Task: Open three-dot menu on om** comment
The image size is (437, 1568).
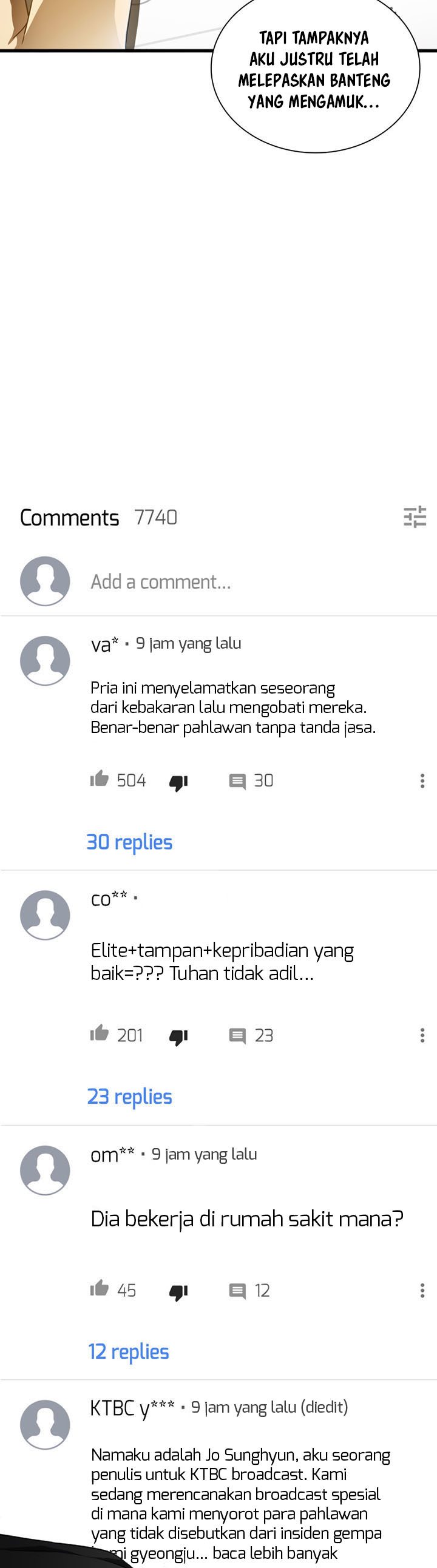Action: coord(422,1291)
